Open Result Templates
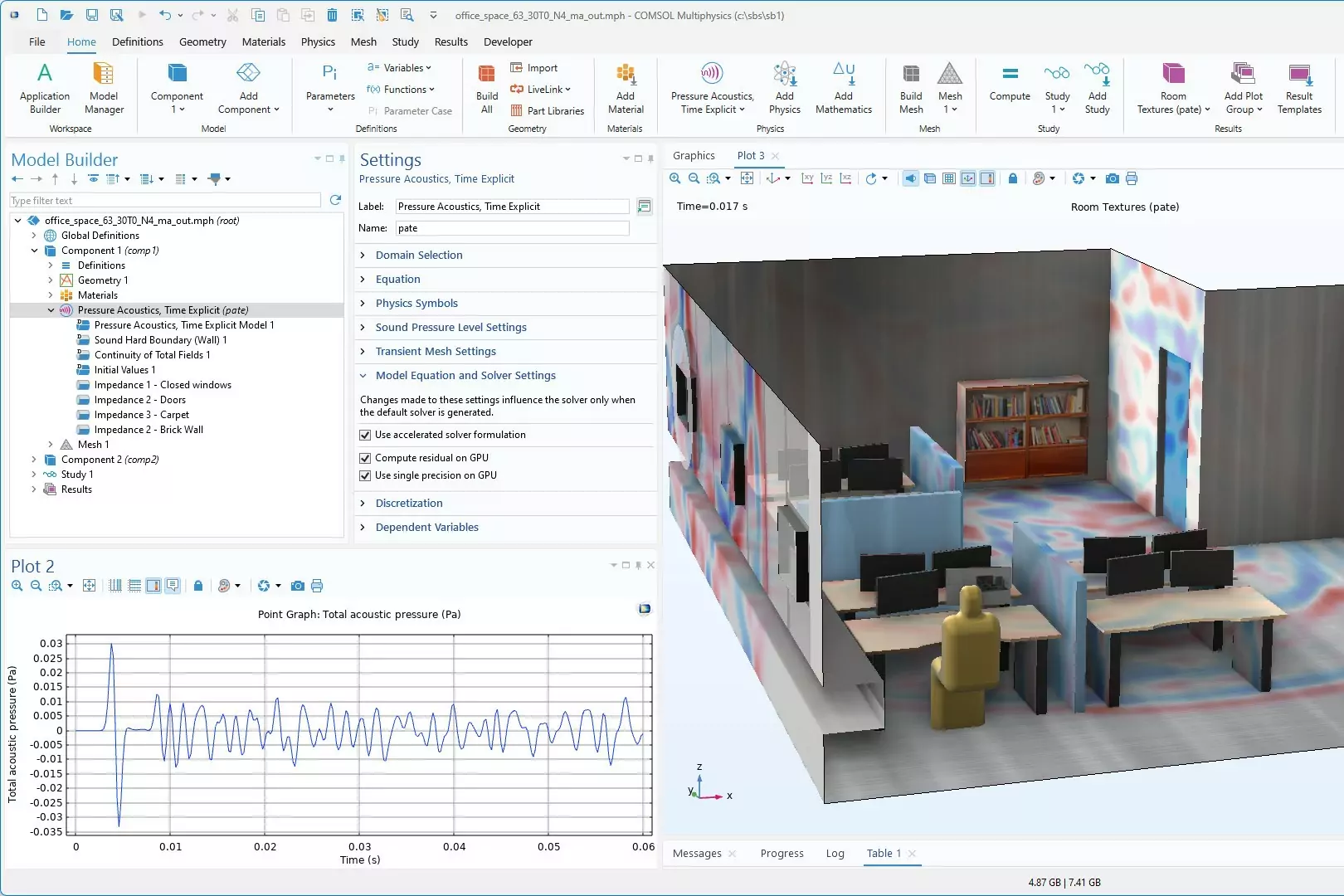The image size is (1344, 896). point(1299,88)
